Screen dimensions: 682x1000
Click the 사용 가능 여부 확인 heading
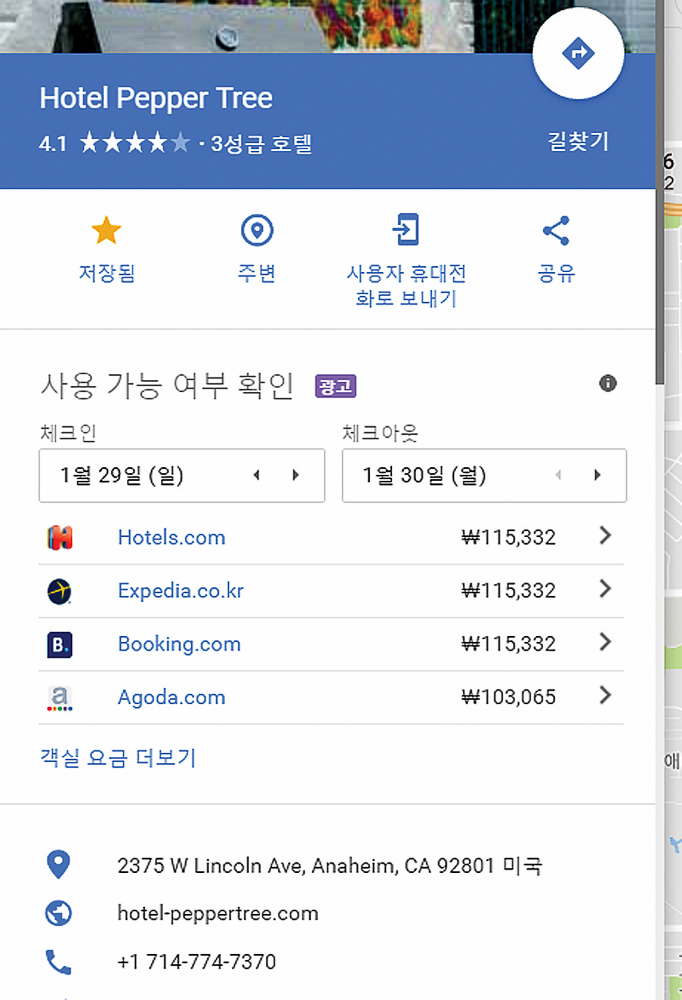click(x=167, y=385)
